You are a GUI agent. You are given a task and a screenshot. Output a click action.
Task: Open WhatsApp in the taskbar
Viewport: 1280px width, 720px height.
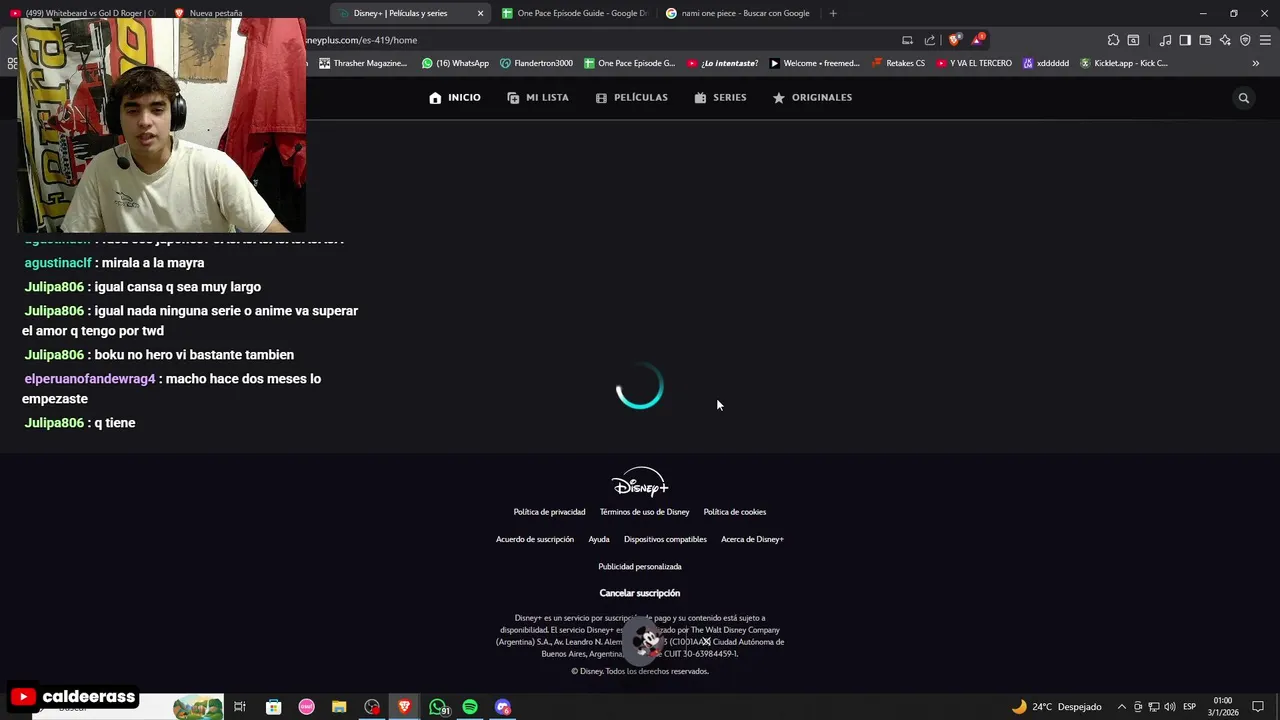pos(438,707)
